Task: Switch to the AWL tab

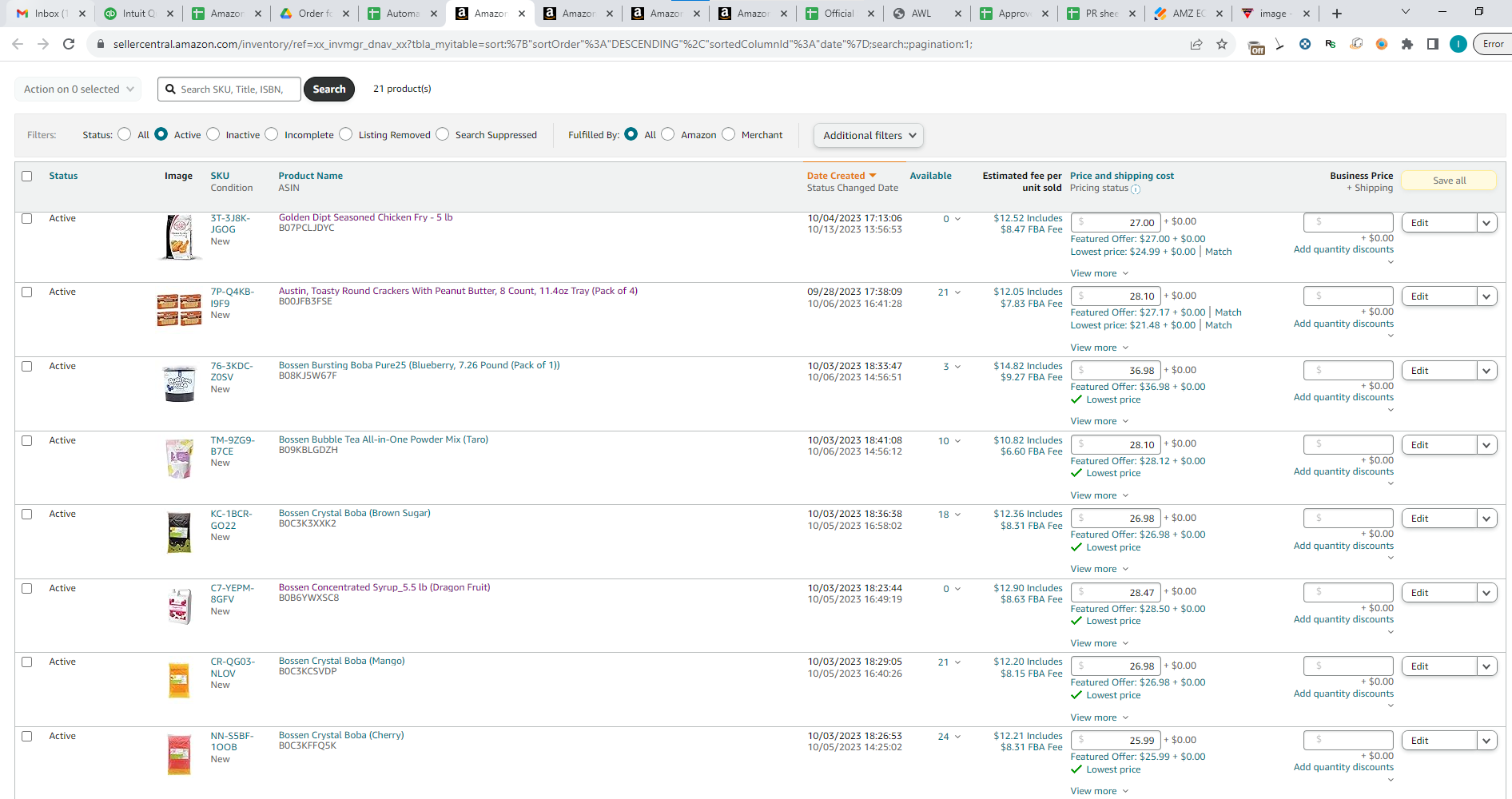Action: tap(921, 14)
